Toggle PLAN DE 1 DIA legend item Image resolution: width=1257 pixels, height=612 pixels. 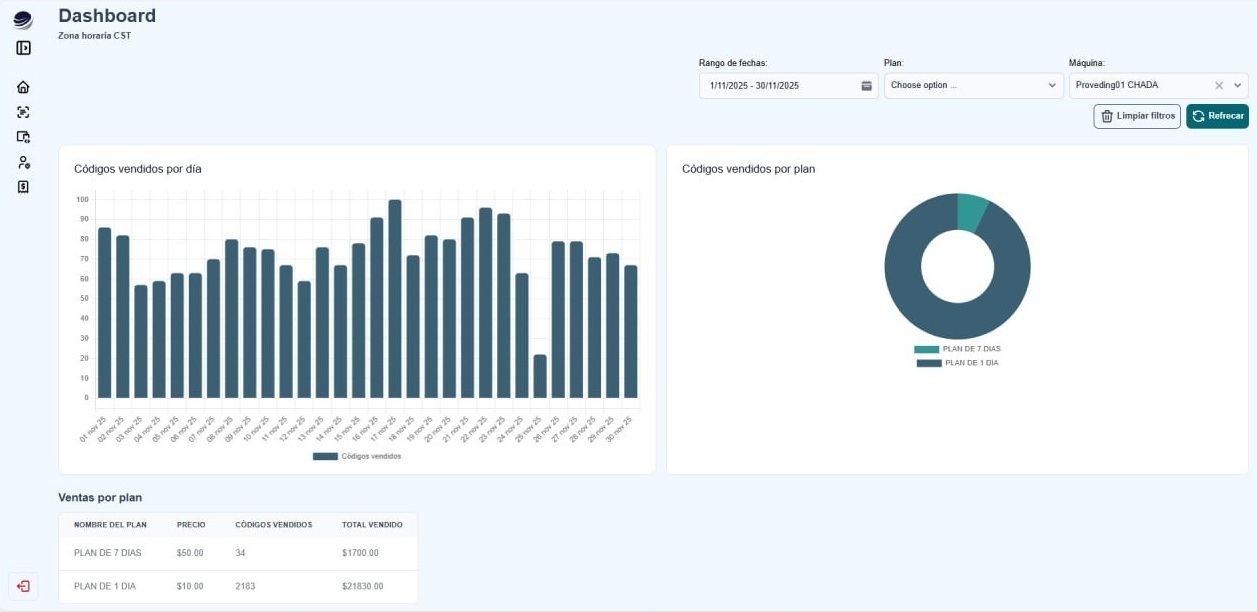(957, 363)
